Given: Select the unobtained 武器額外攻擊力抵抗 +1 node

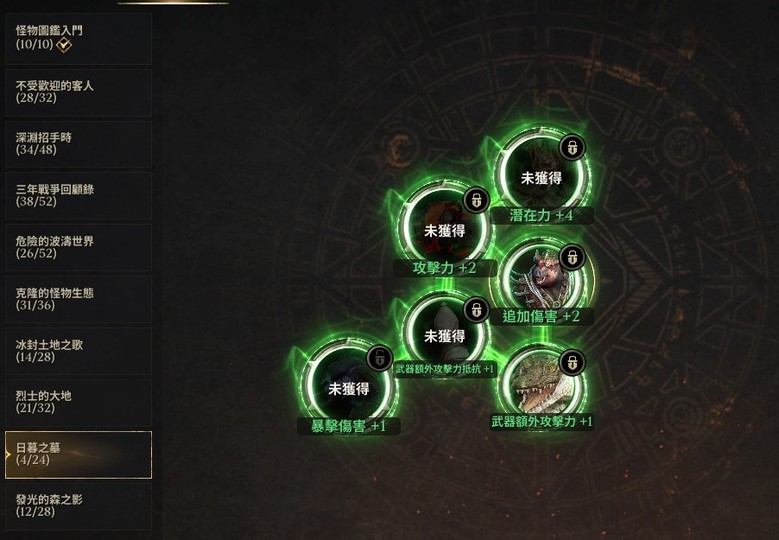Looking at the screenshot, I should pos(445,335).
